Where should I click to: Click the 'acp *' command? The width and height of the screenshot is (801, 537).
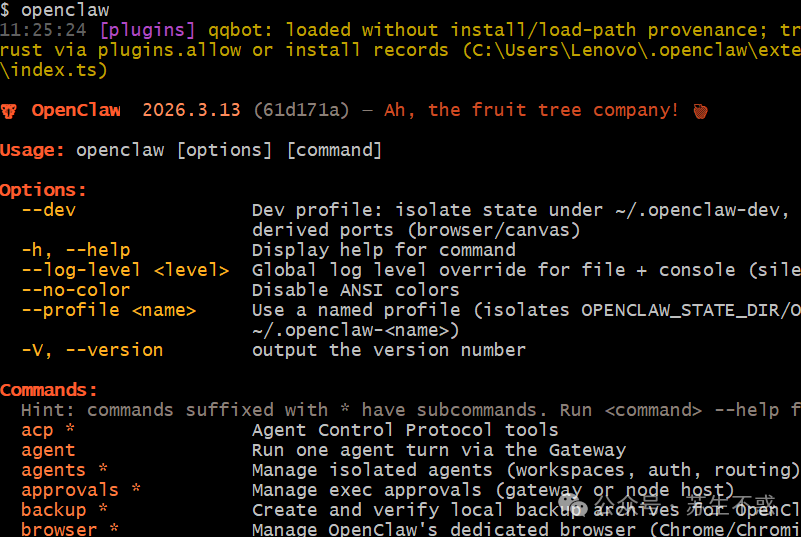click(x=48, y=430)
